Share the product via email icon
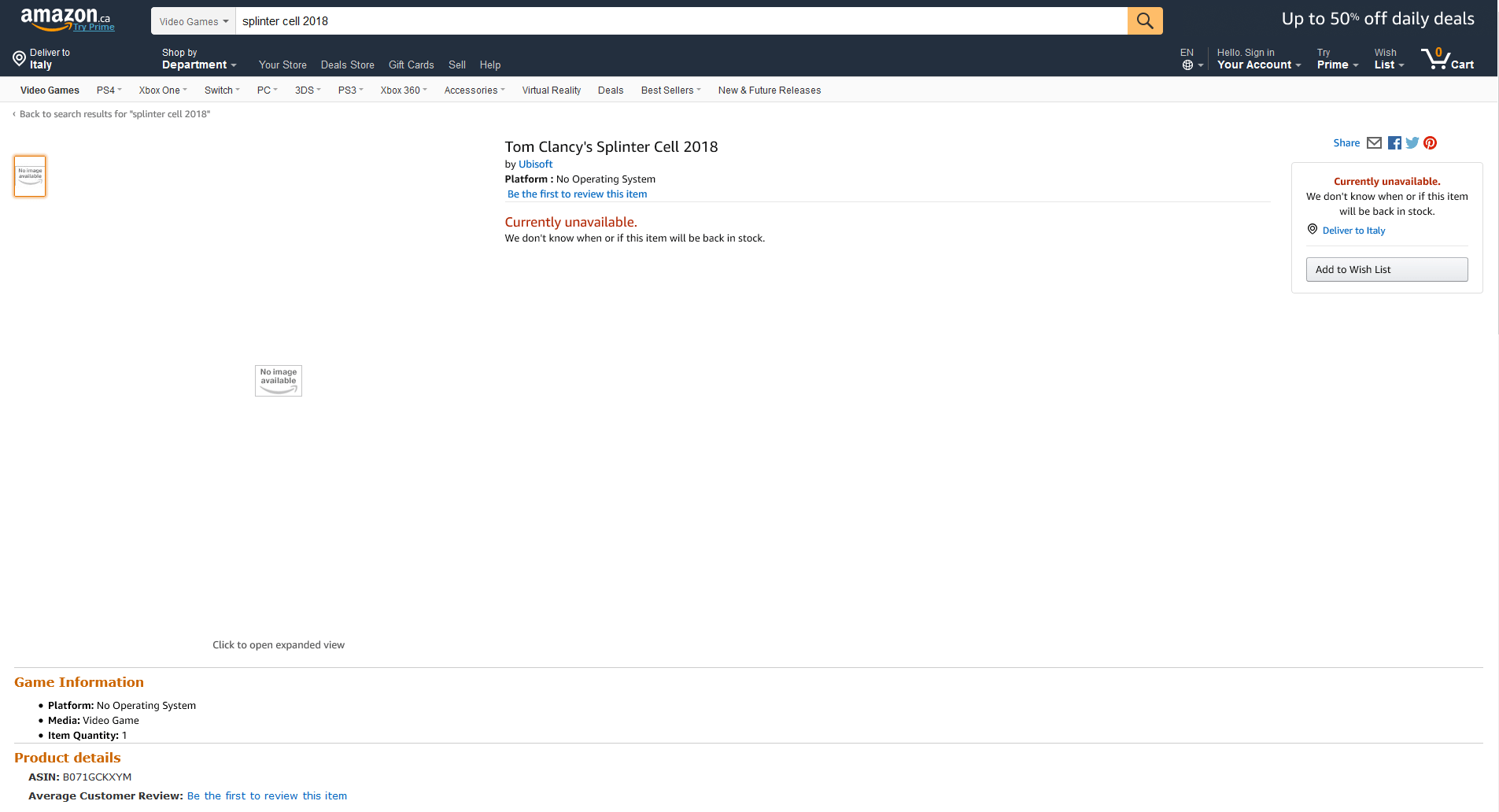This screenshot has height=812, width=1499. pos(1374,143)
